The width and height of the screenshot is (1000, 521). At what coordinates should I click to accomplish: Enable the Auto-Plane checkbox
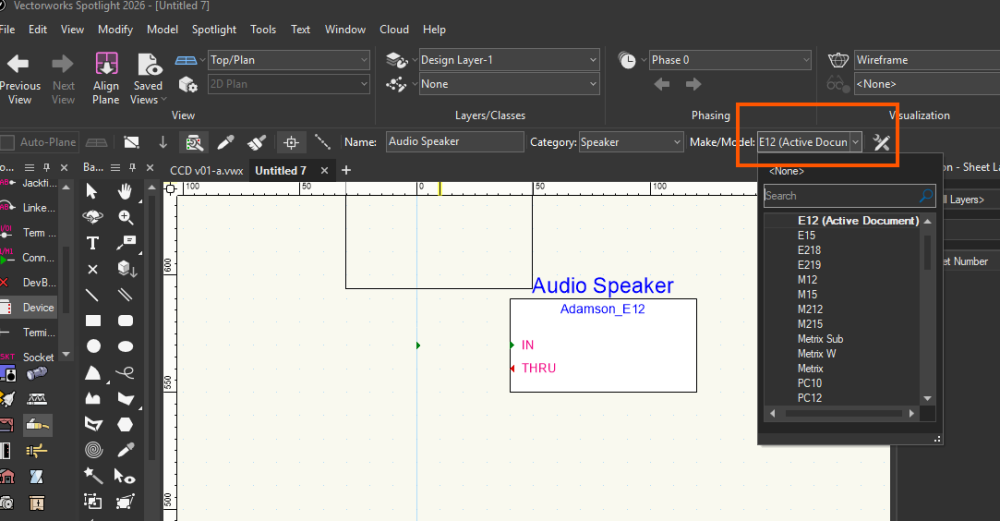tap(8, 142)
